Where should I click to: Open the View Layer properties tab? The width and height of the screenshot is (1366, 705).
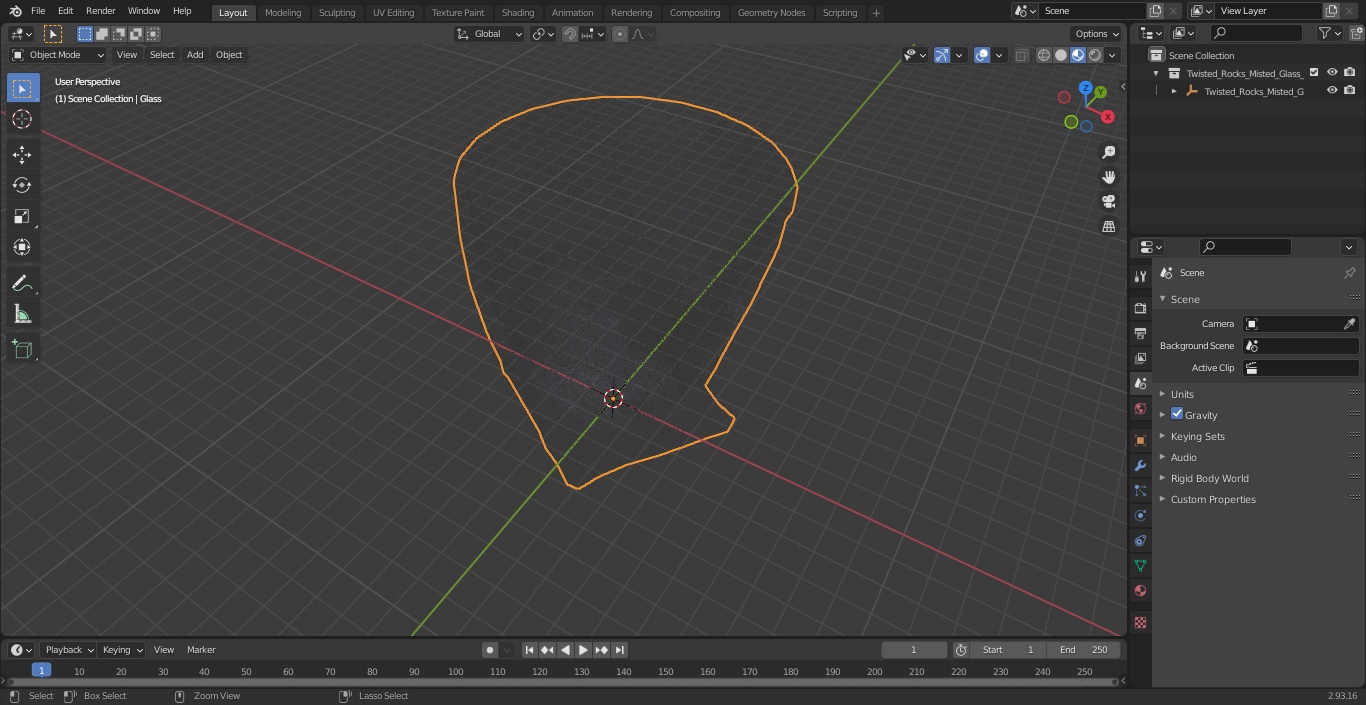click(1140, 358)
